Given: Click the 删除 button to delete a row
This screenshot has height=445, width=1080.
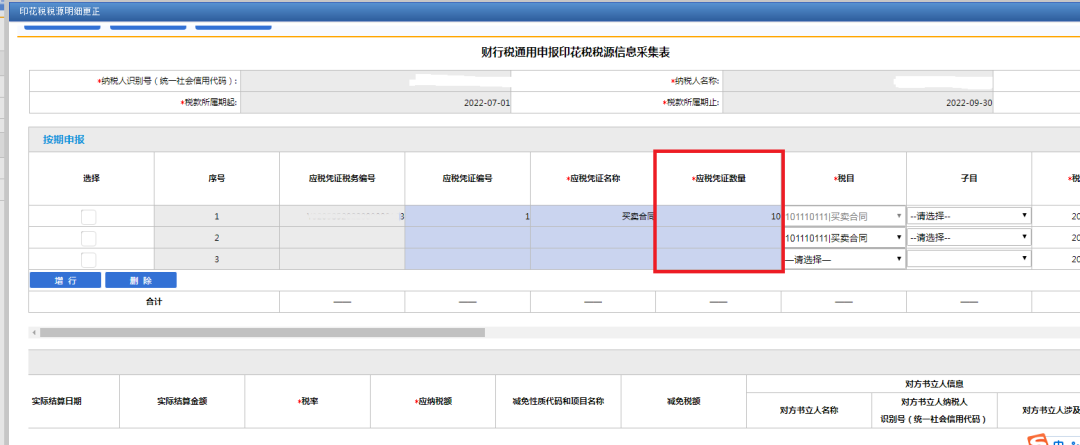Looking at the screenshot, I should (141, 280).
